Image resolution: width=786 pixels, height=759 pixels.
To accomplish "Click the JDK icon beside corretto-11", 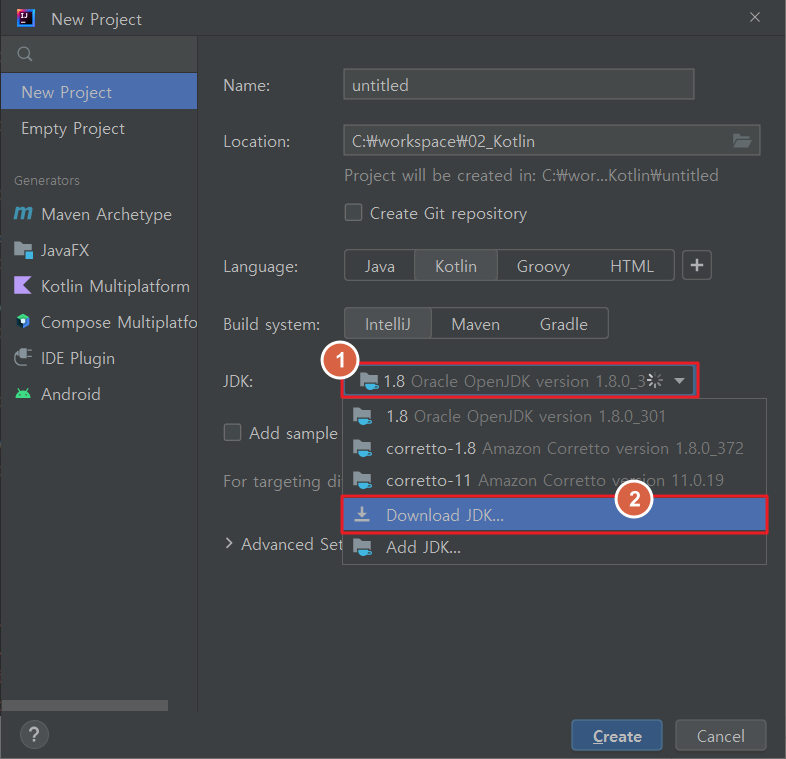I will point(362,480).
